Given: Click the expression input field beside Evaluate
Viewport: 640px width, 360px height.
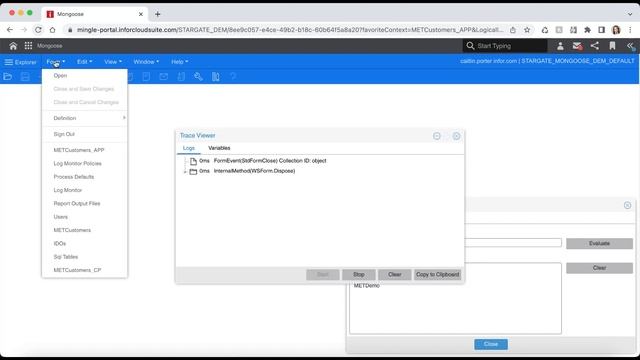Looking at the screenshot, I should point(513,243).
